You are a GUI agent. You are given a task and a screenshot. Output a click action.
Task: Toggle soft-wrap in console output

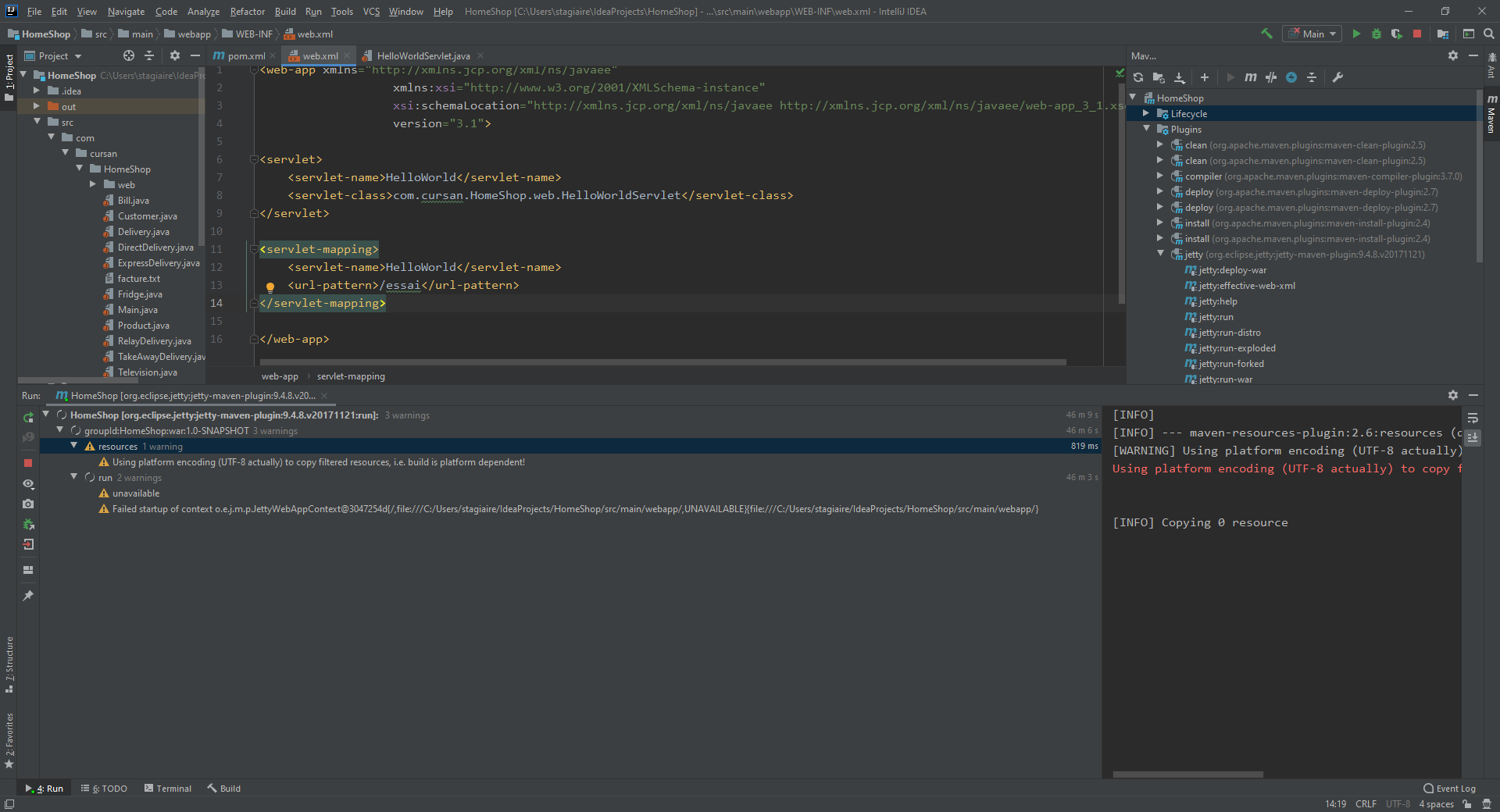1473,418
